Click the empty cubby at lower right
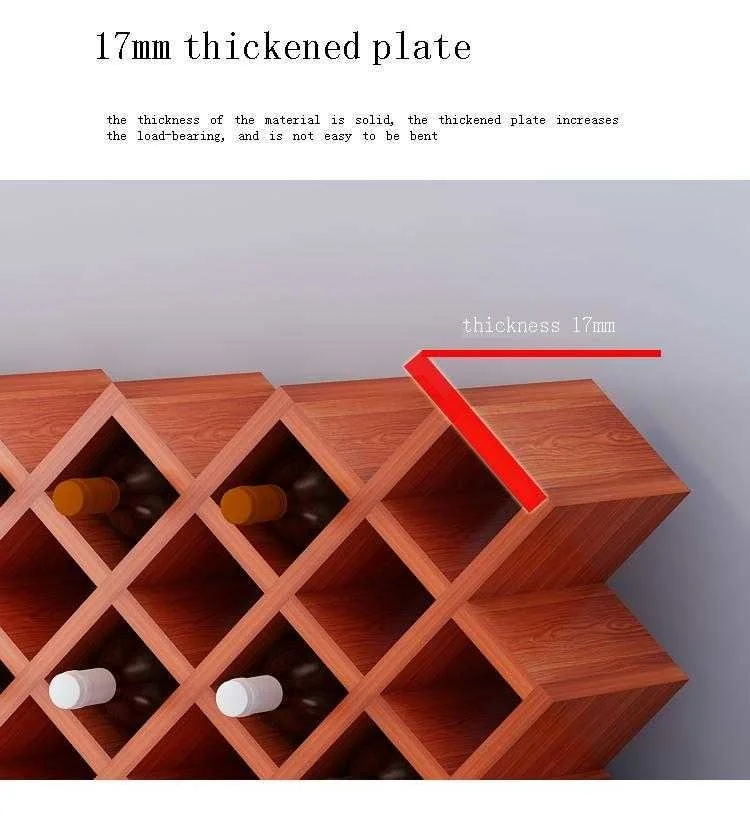The height and width of the screenshot is (833, 750). tap(450, 697)
